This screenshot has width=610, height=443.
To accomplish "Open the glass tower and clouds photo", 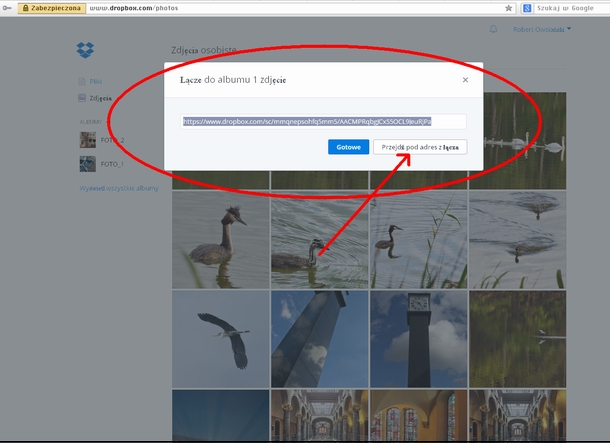I will tap(320, 339).
